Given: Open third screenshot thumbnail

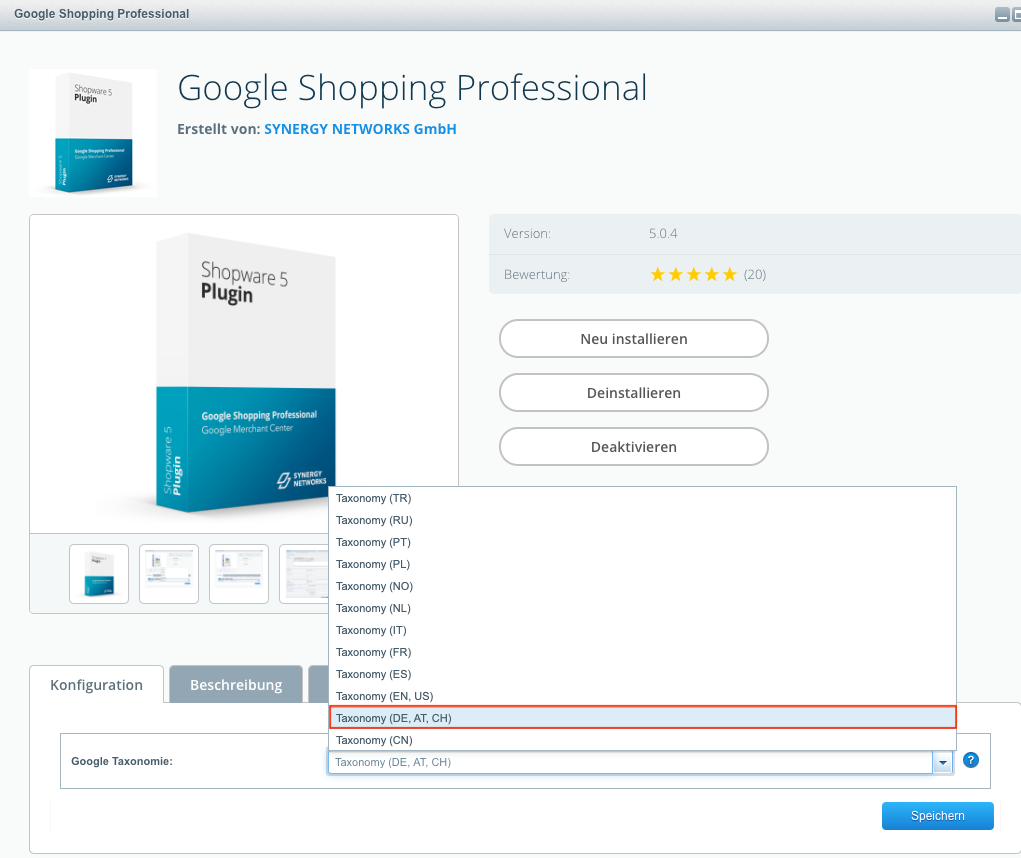Looking at the screenshot, I should coord(239,574).
